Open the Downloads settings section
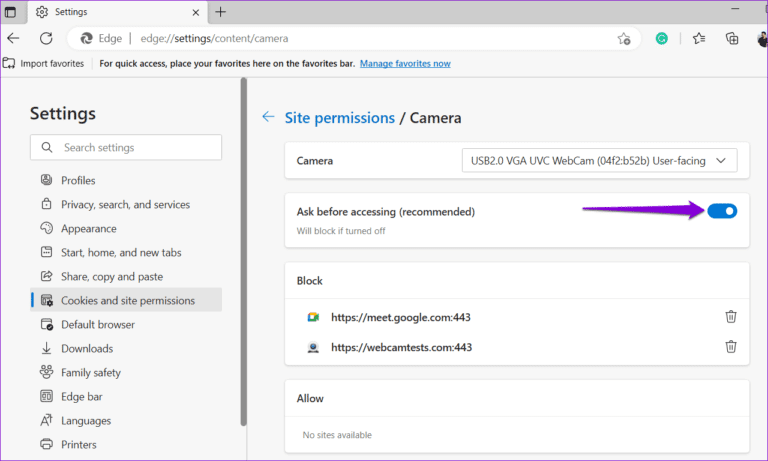Image resolution: width=768 pixels, height=461 pixels. tap(87, 348)
